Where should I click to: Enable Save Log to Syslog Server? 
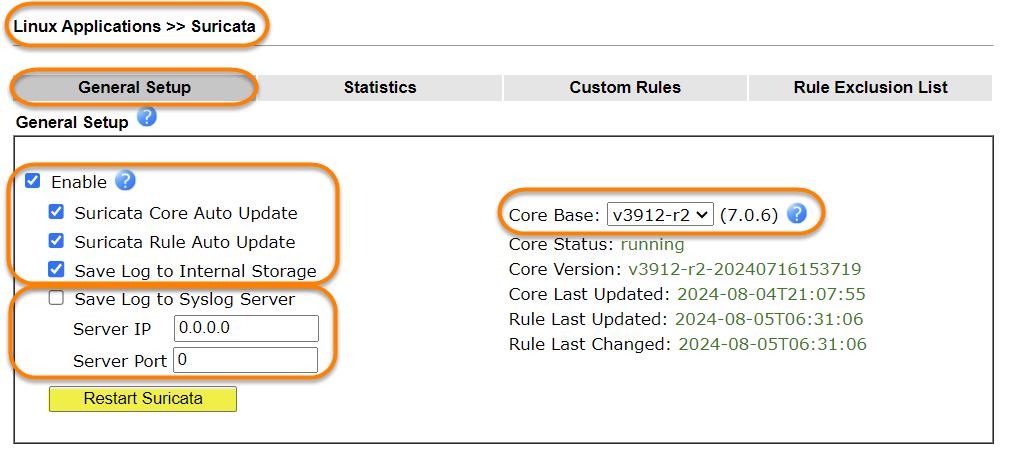coord(57,298)
